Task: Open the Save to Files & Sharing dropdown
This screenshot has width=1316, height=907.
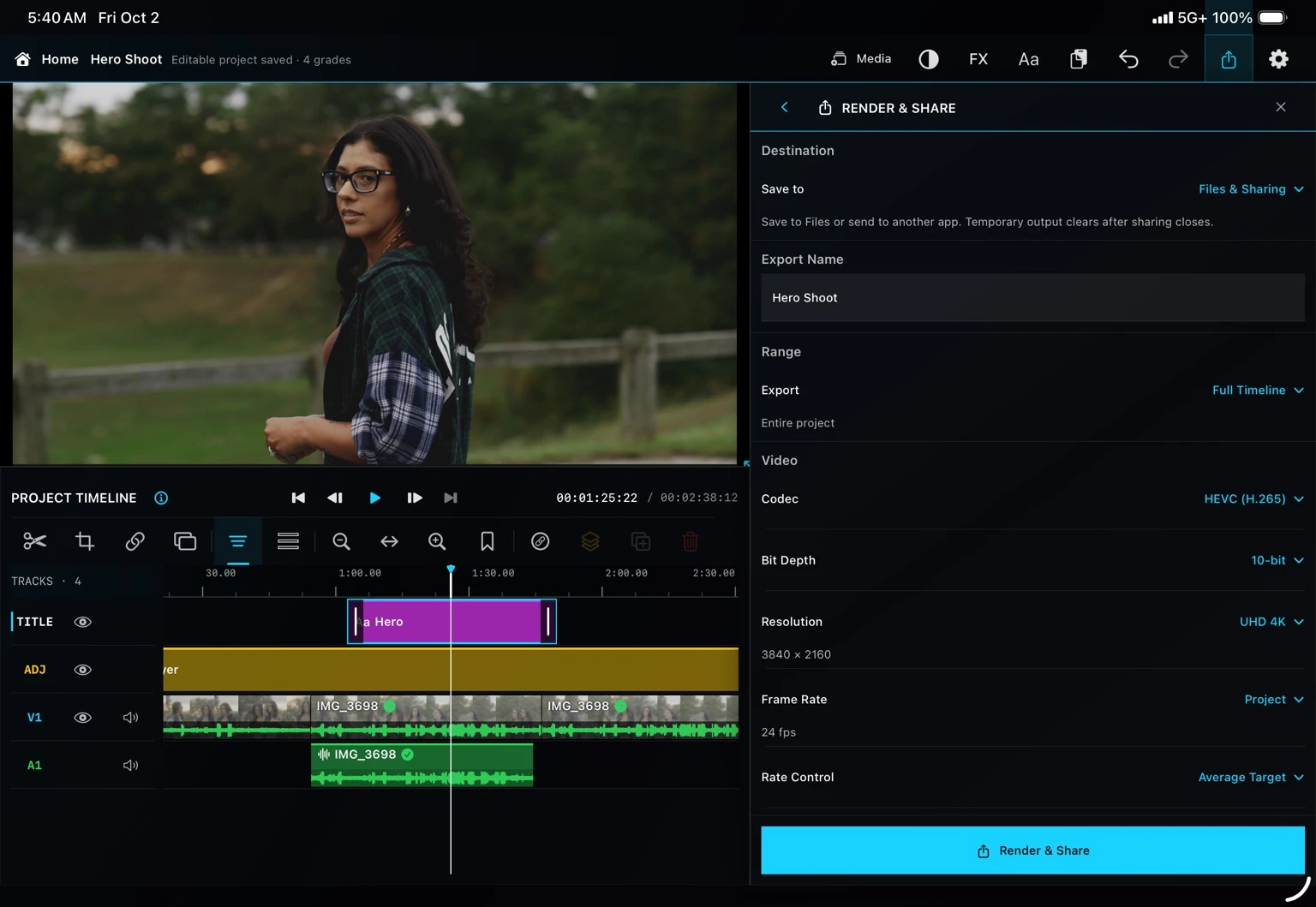Action: click(1251, 189)
